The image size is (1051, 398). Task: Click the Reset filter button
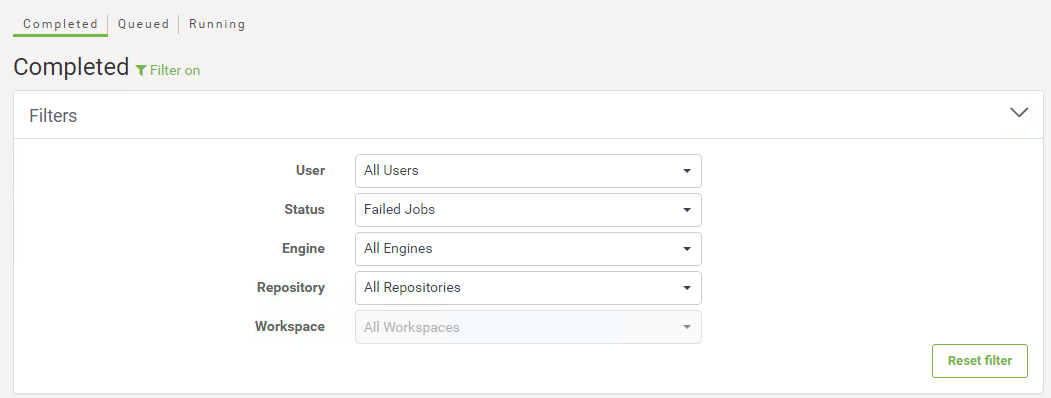pos(979,361)
